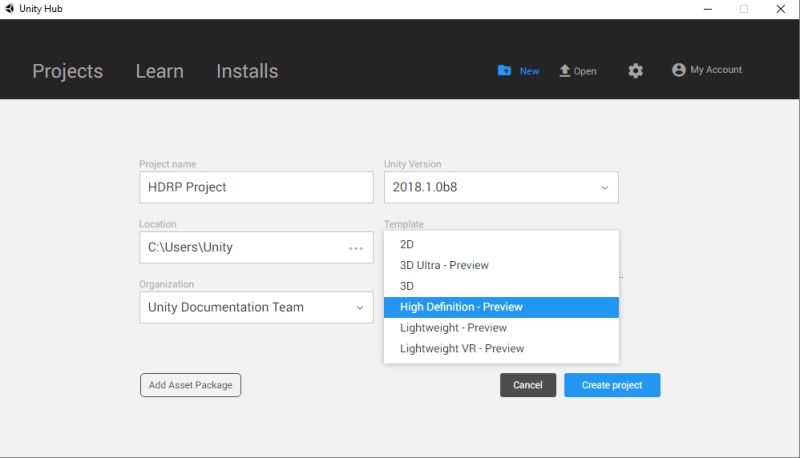Screen dimensions: 800x458
Task: Click the My Account avatar icon
Action: pyautogui.click(x=679, y=70)
